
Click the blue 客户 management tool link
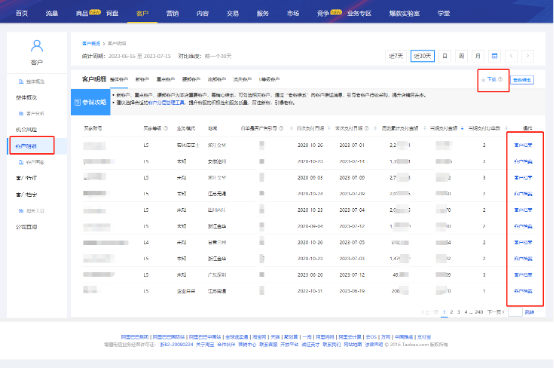[166, 103]
